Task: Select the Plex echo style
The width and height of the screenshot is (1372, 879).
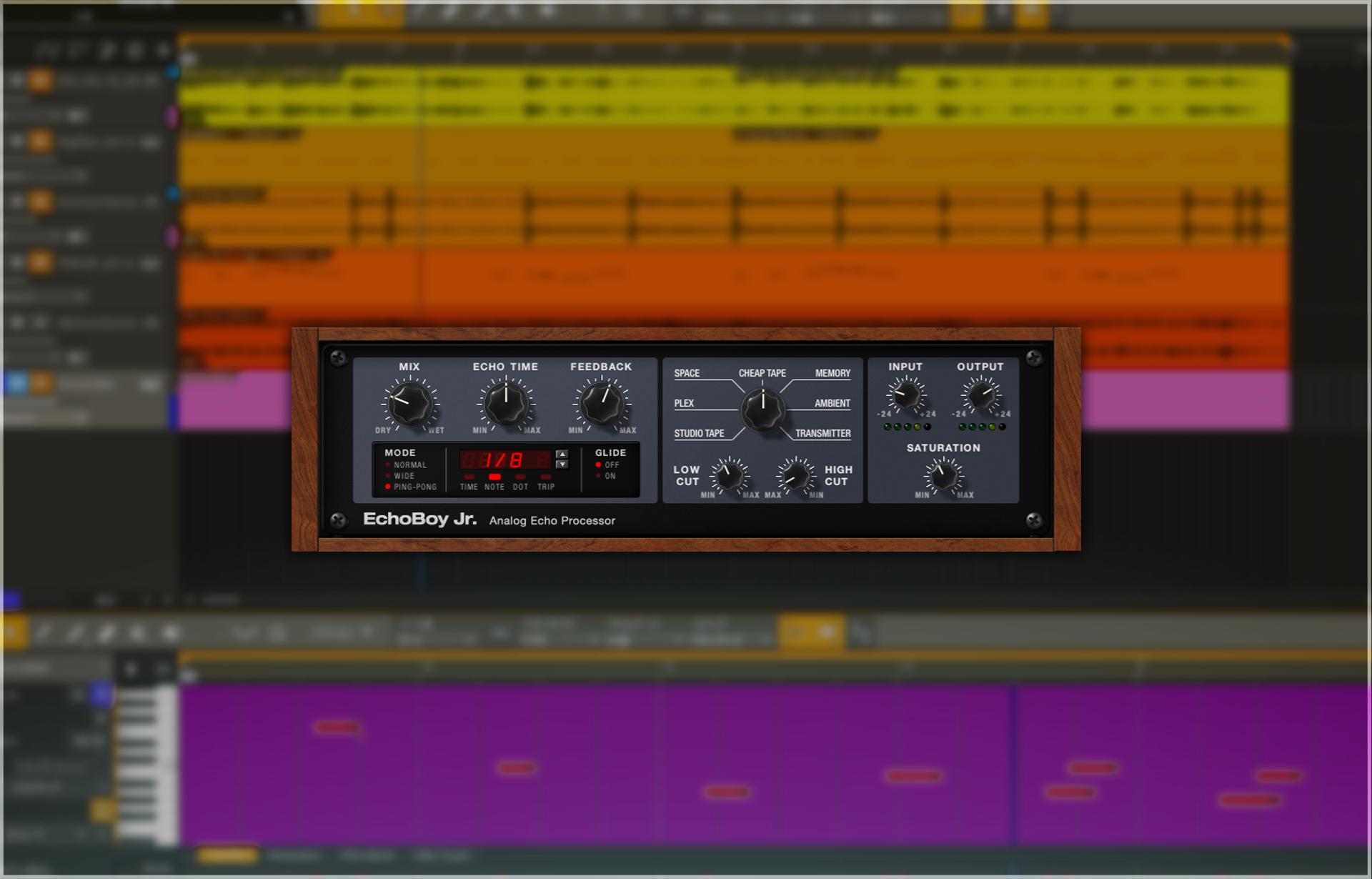Action: pos(684,403)
